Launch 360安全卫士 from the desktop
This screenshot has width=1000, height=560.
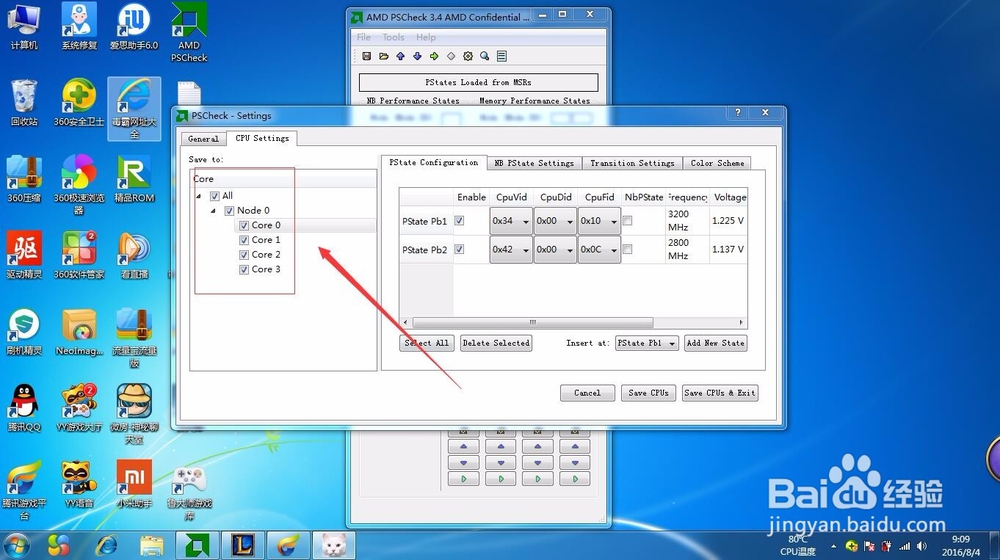[x=79, y=103]
